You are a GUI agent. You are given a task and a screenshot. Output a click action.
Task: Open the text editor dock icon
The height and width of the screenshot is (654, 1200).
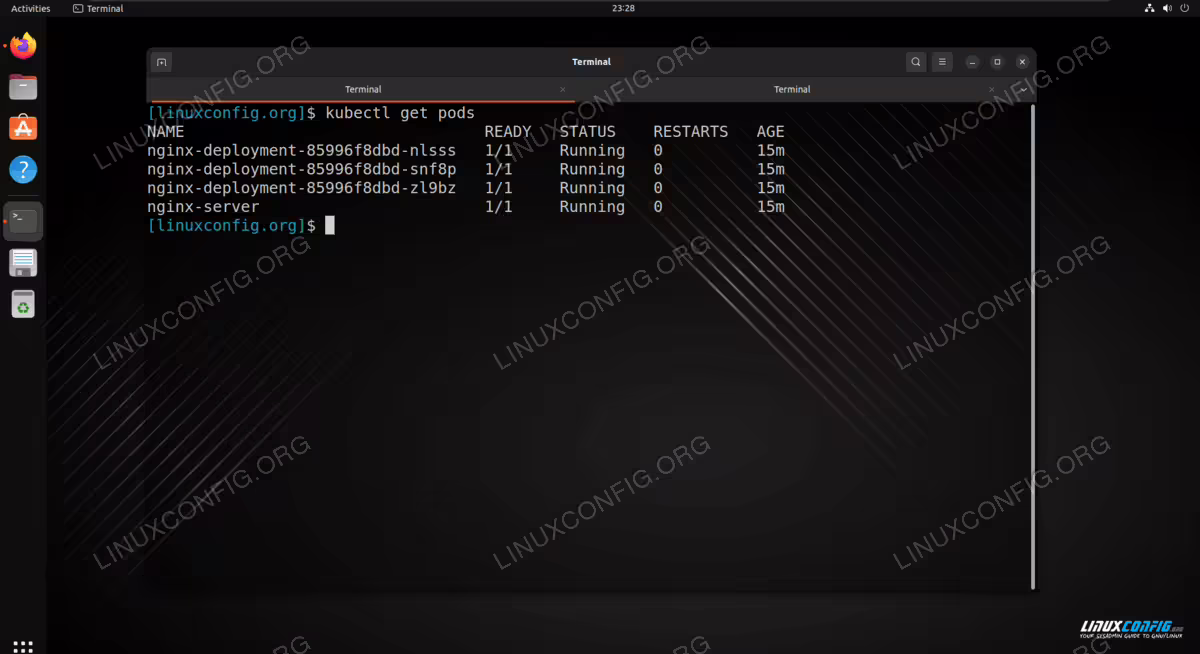23,262
